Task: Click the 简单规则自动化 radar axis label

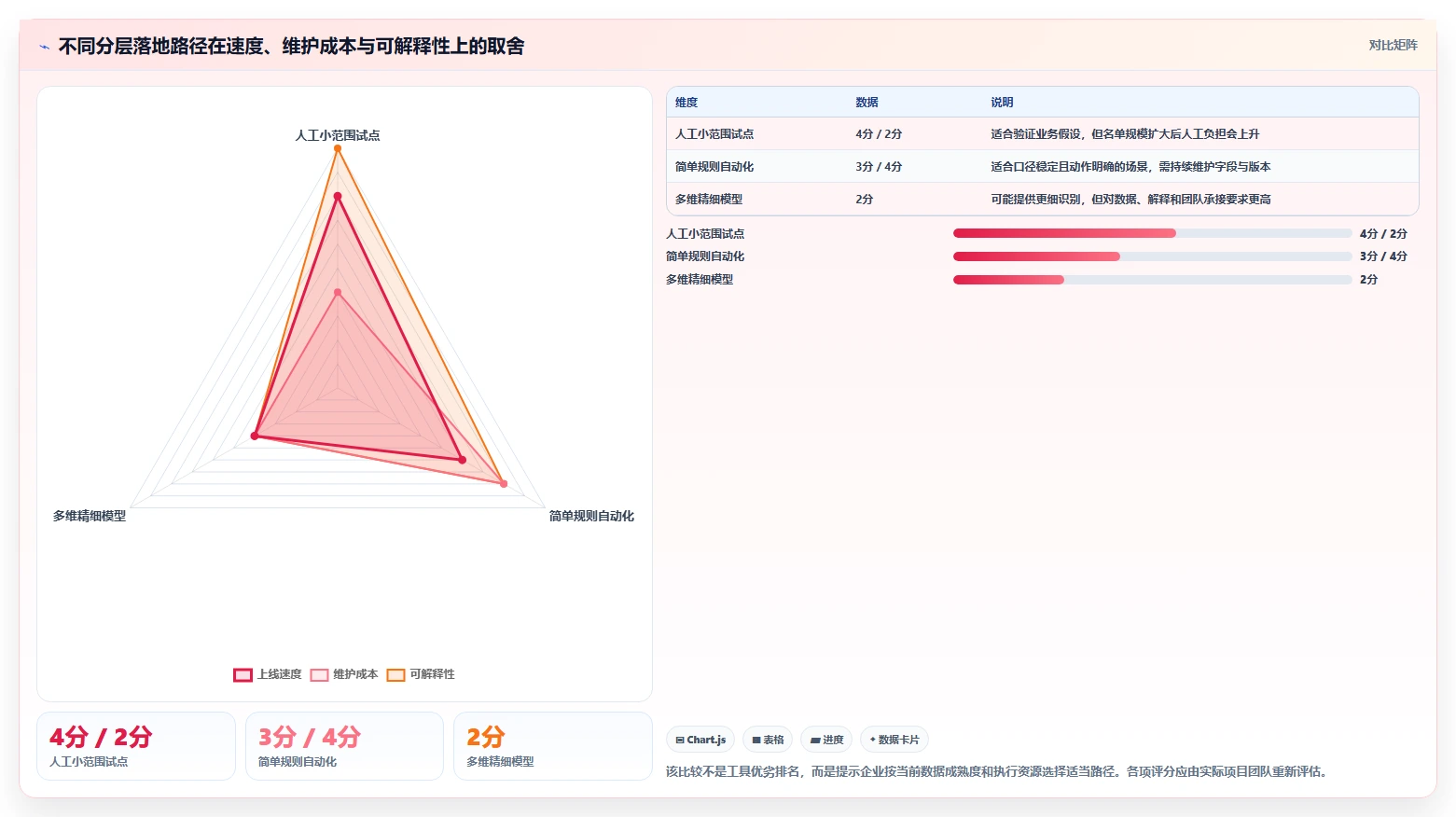Action: [x=591, y=516]
